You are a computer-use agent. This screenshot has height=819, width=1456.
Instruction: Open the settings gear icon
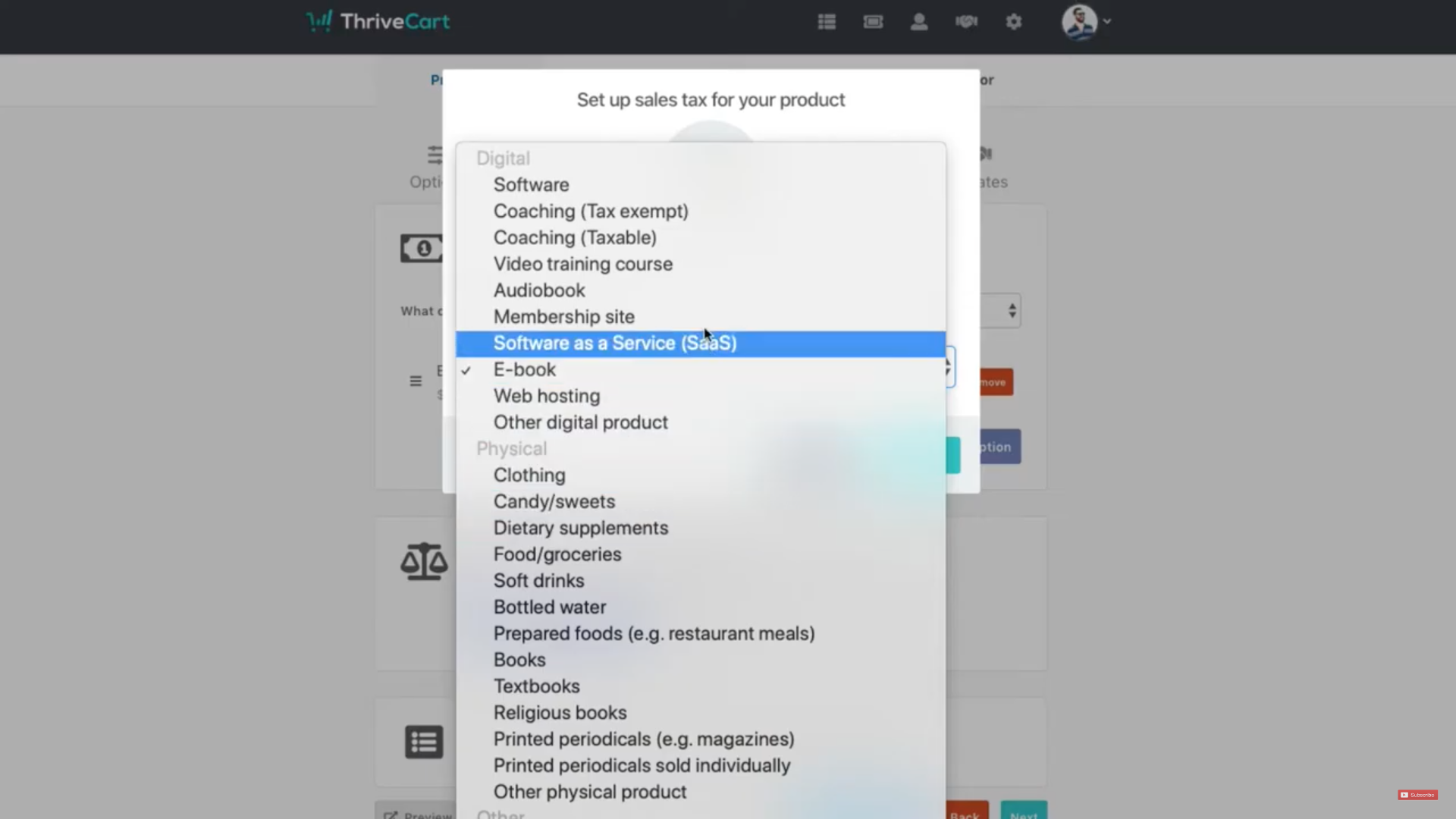pyautogui.click(x=1012, y=21)
